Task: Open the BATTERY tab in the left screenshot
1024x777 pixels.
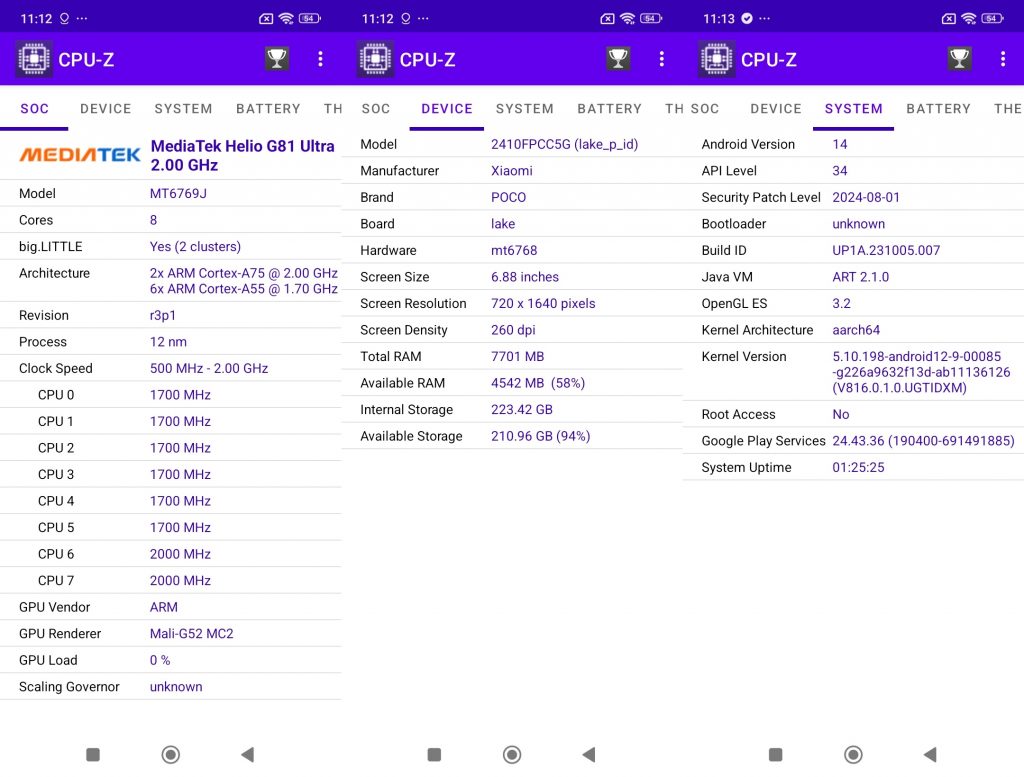Action: (268, 109)
